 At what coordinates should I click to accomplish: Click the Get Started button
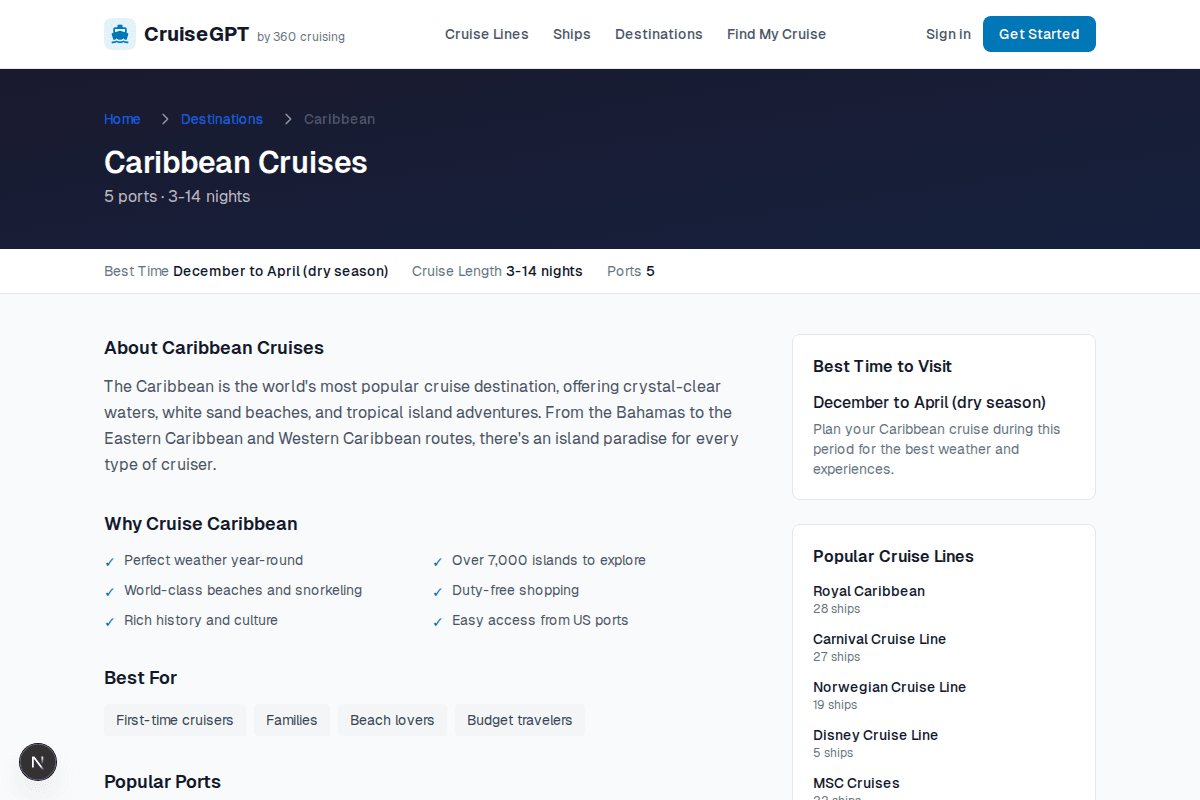click(1038, 33)
